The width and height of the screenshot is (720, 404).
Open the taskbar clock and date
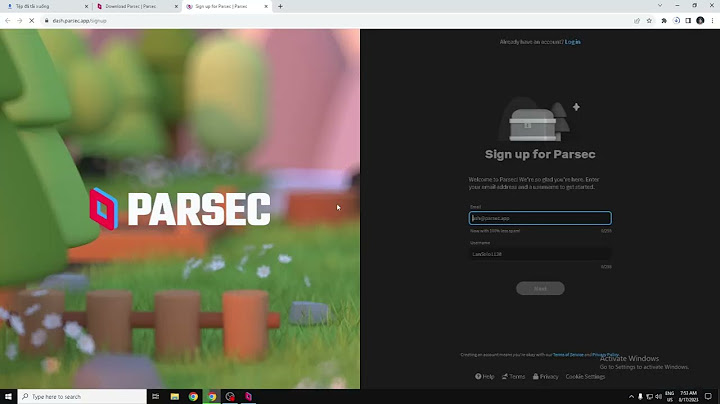click(688, 397)
